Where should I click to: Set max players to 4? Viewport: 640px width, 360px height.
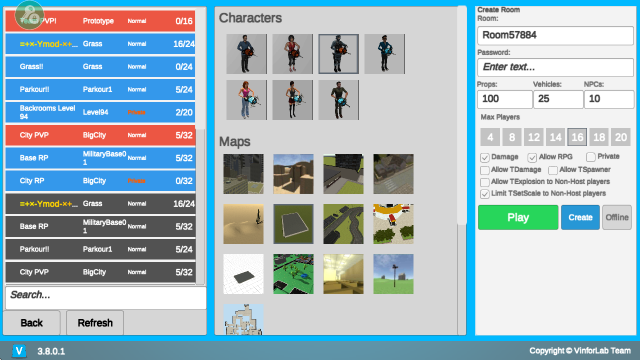(490, 137)
